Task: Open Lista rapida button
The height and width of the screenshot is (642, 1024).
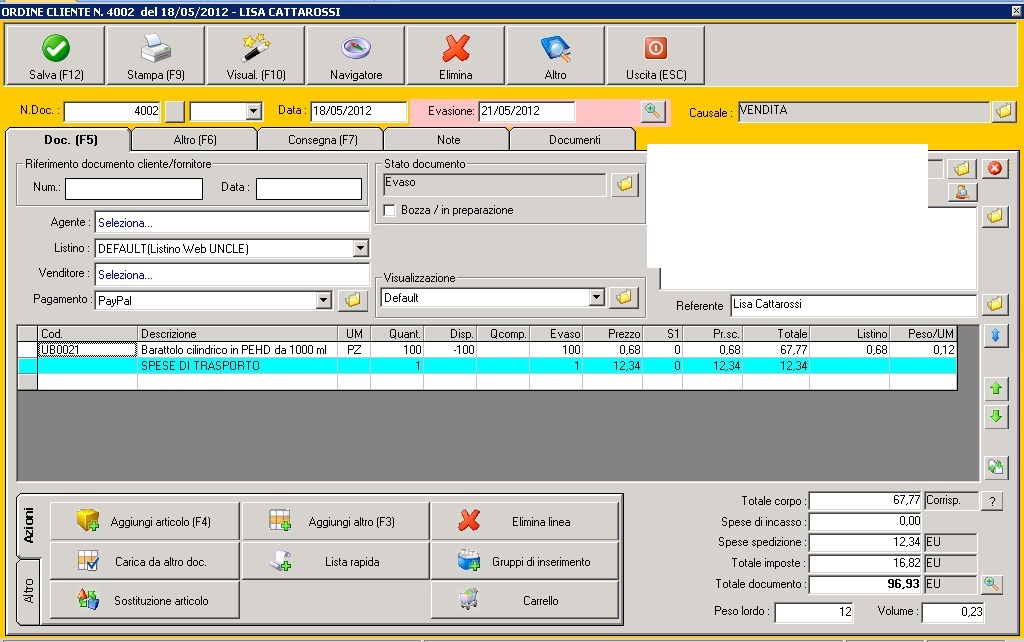Action: point(336,561)
